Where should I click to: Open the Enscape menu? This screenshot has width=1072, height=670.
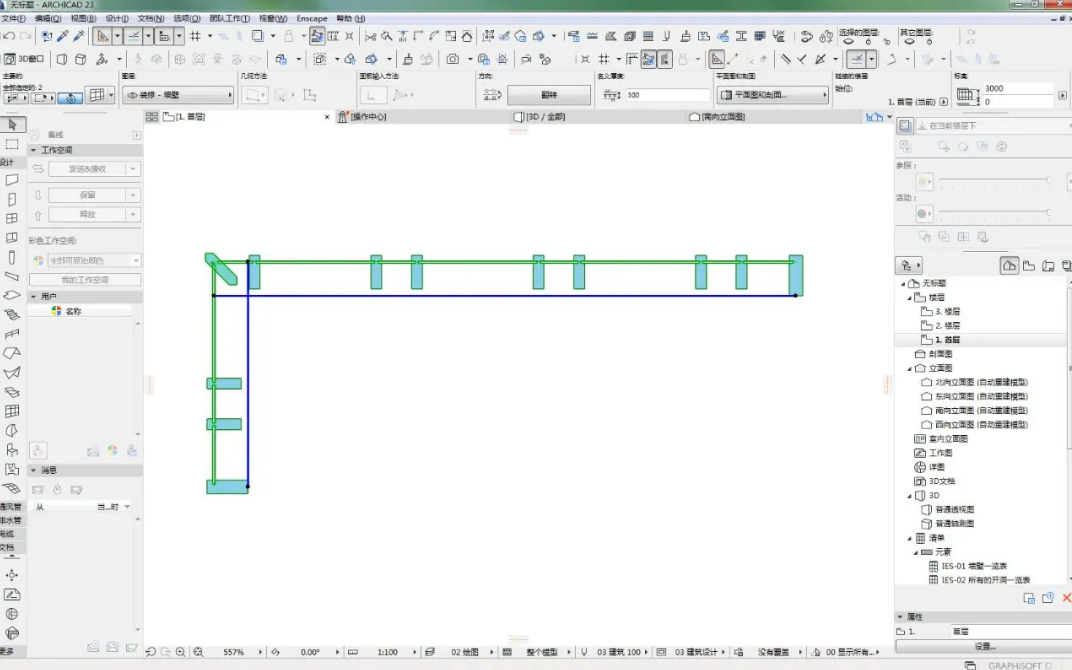coord(312,18)
